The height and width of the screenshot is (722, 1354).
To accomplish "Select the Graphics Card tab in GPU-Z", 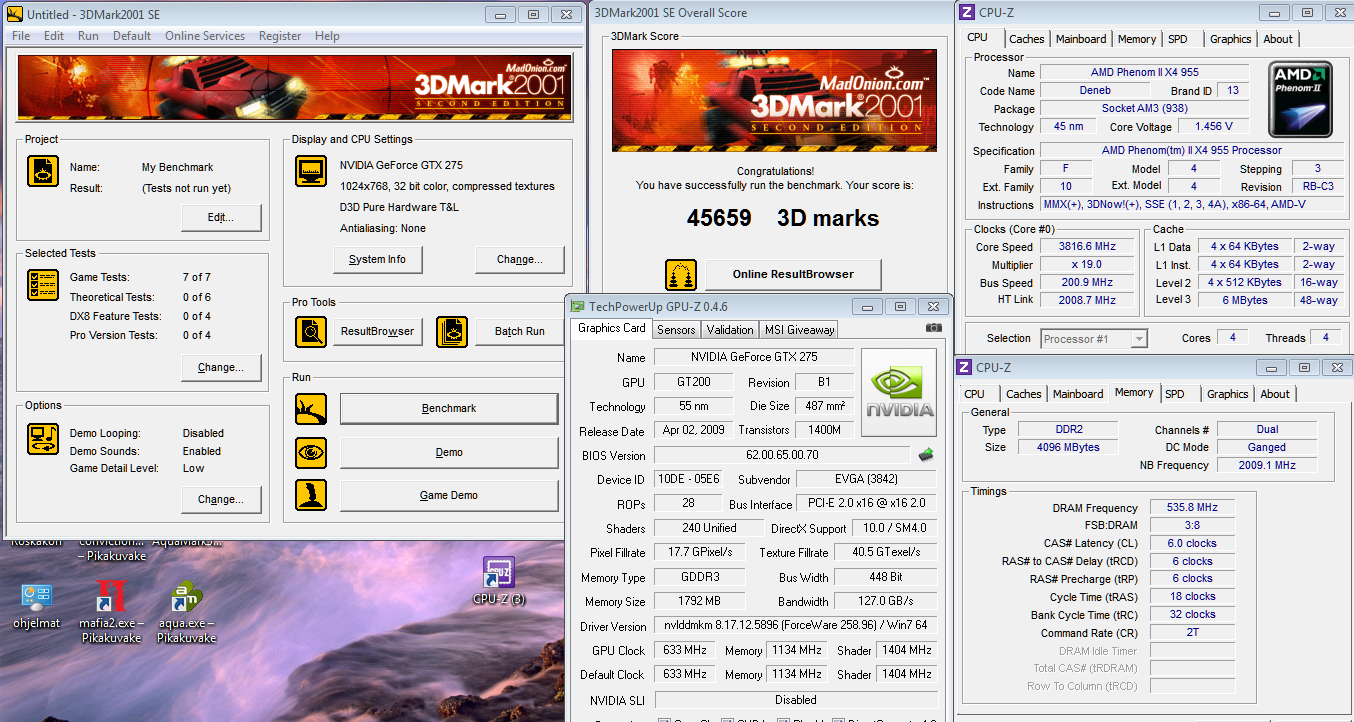I will pyautogui.click(x=612, y=328).
